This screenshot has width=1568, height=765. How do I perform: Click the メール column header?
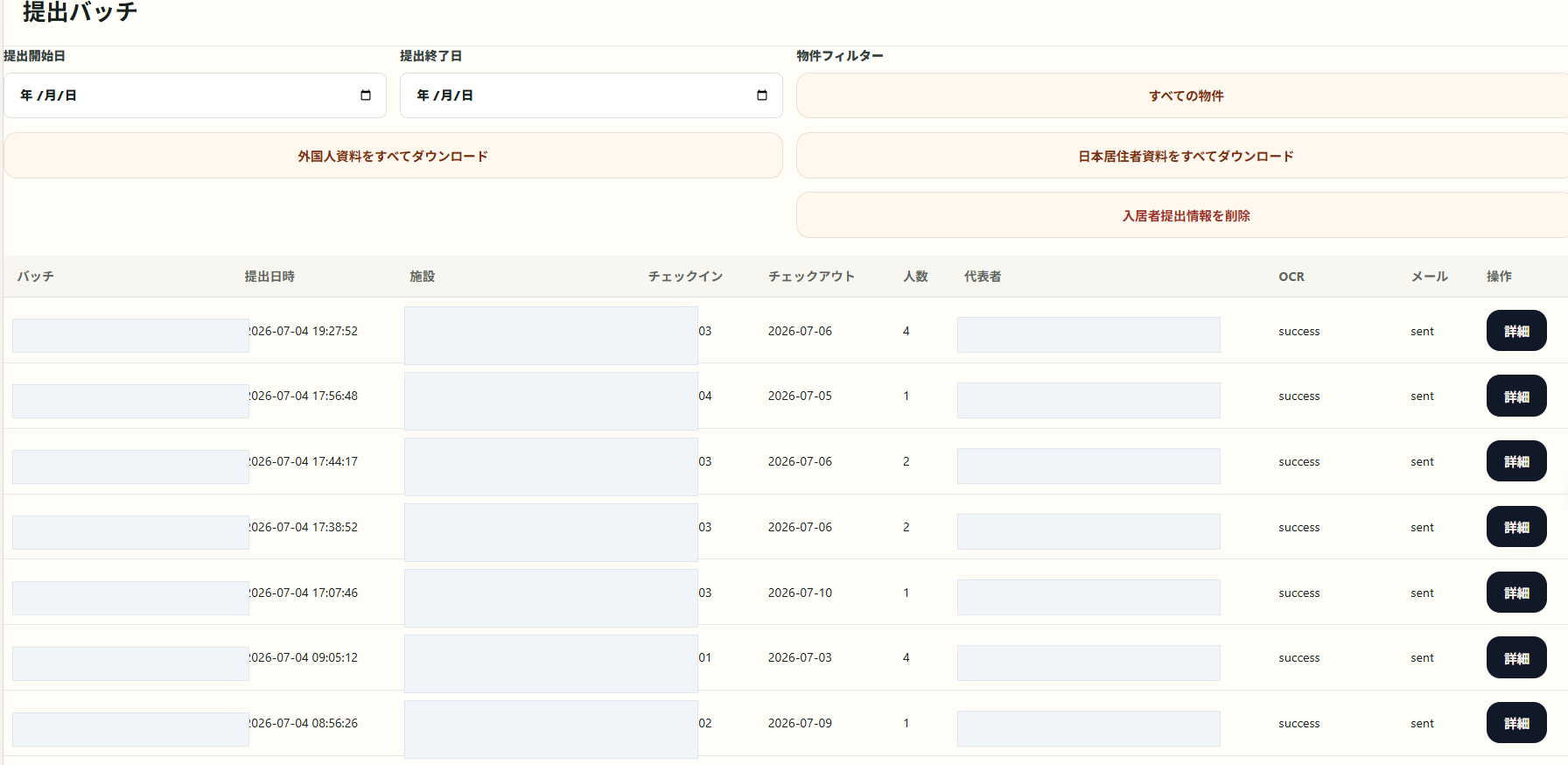pyautogui.click(x=1429, y=277)
